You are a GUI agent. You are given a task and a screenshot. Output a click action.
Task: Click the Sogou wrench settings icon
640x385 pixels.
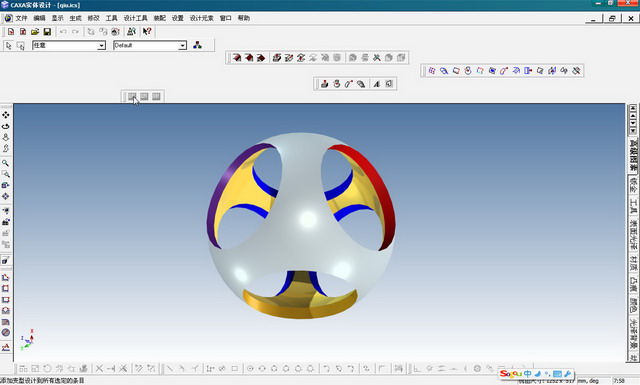pyautogui.click(x=567, y=374)
